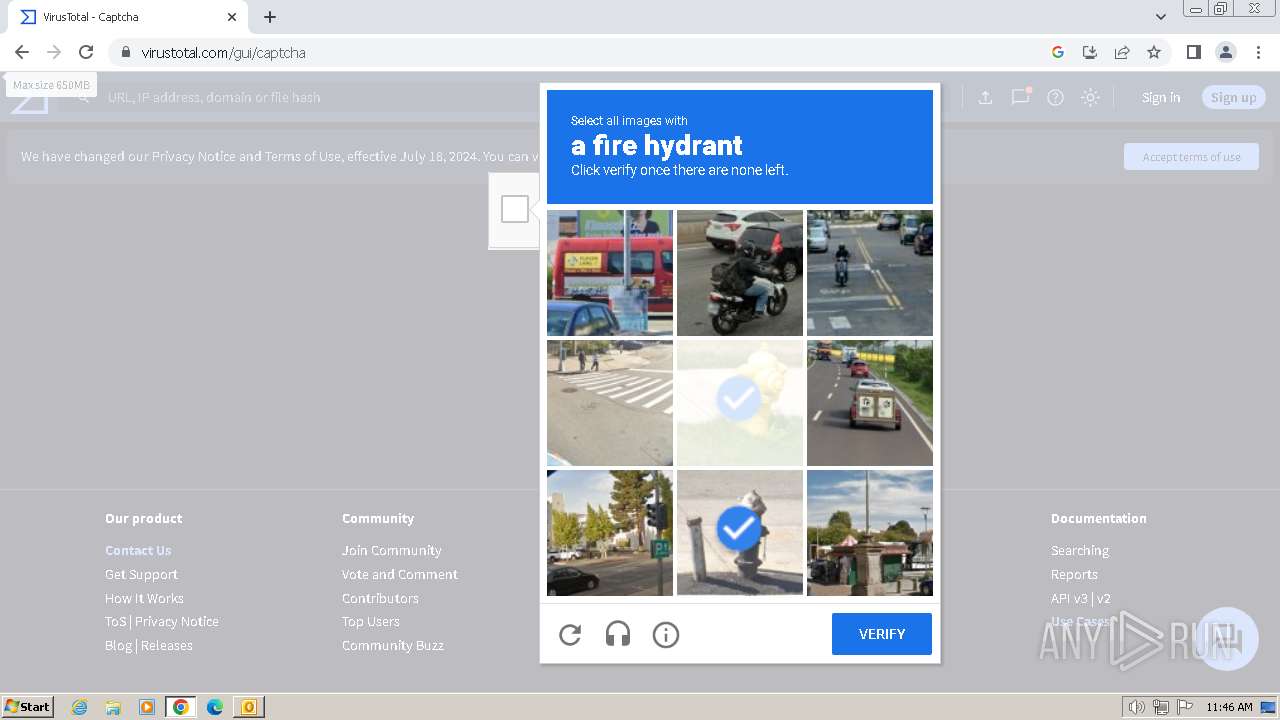Open the Reports documentation link
Image resolution: width=1280 pixels, height=720 pixels.
[1074, 574]
